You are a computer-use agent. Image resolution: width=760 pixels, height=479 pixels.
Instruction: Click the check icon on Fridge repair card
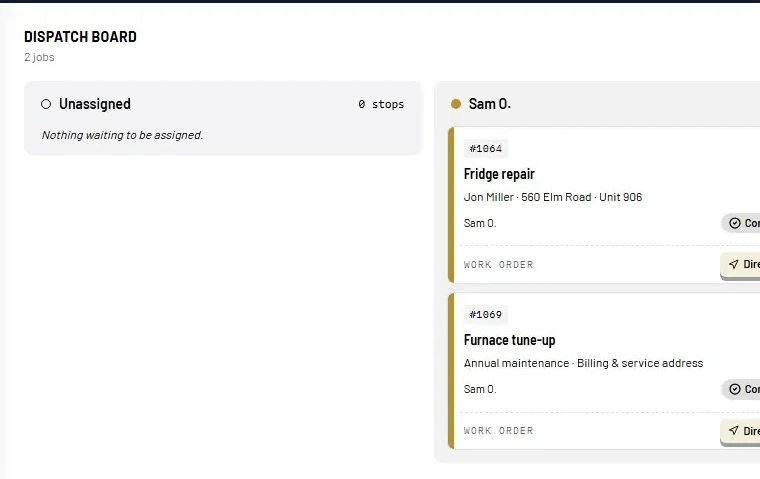coord(735,223)
